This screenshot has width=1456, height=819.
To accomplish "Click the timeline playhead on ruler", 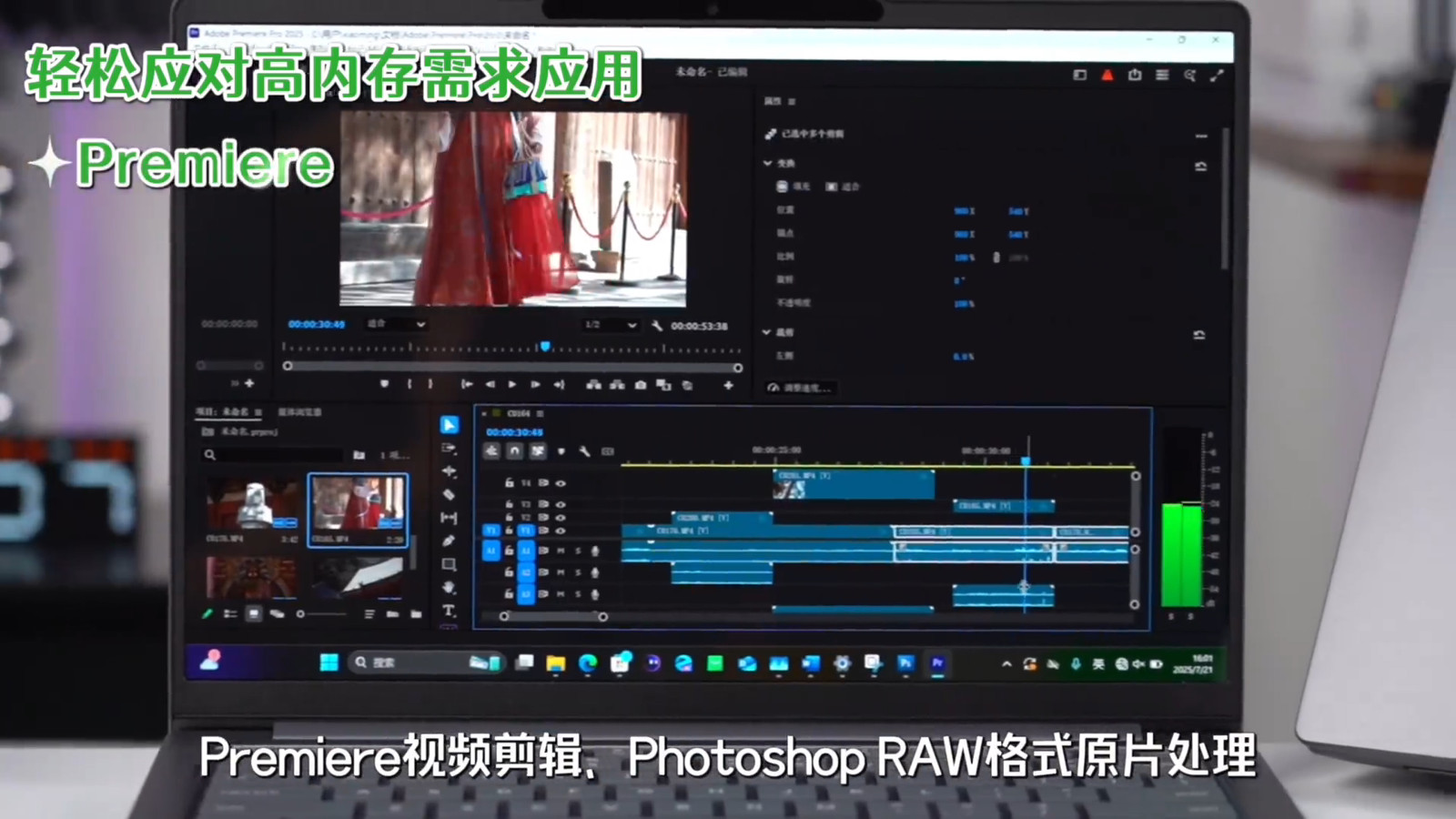I will [1026, 461].
